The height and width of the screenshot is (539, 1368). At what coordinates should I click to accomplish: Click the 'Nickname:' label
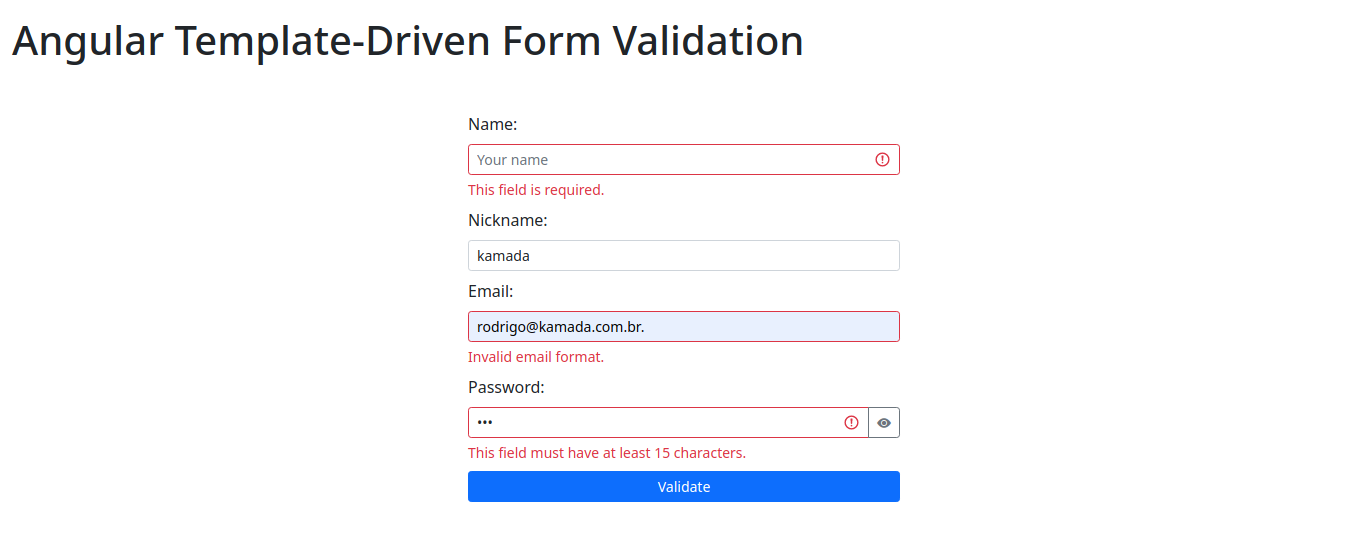(x=507, y=220)
